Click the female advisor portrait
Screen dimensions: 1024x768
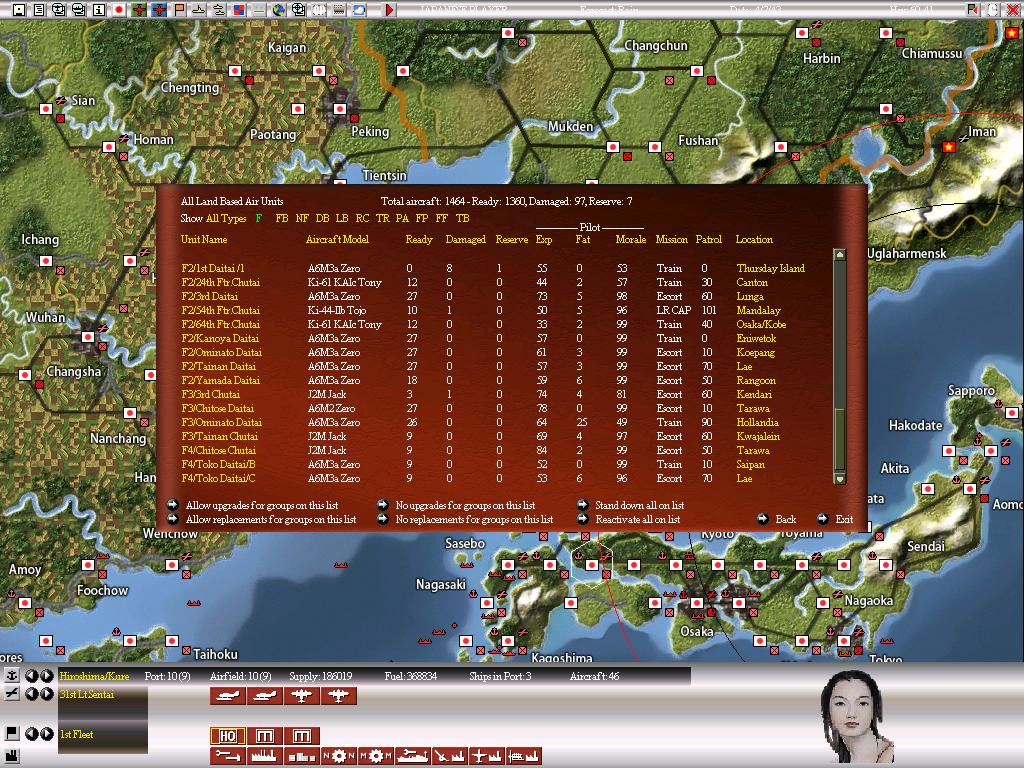tap(857, 716)
